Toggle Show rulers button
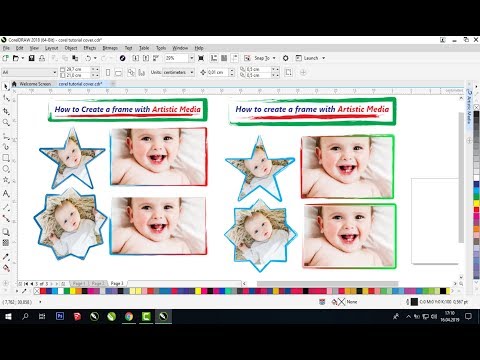480x360 pixels. pos(214,58)
